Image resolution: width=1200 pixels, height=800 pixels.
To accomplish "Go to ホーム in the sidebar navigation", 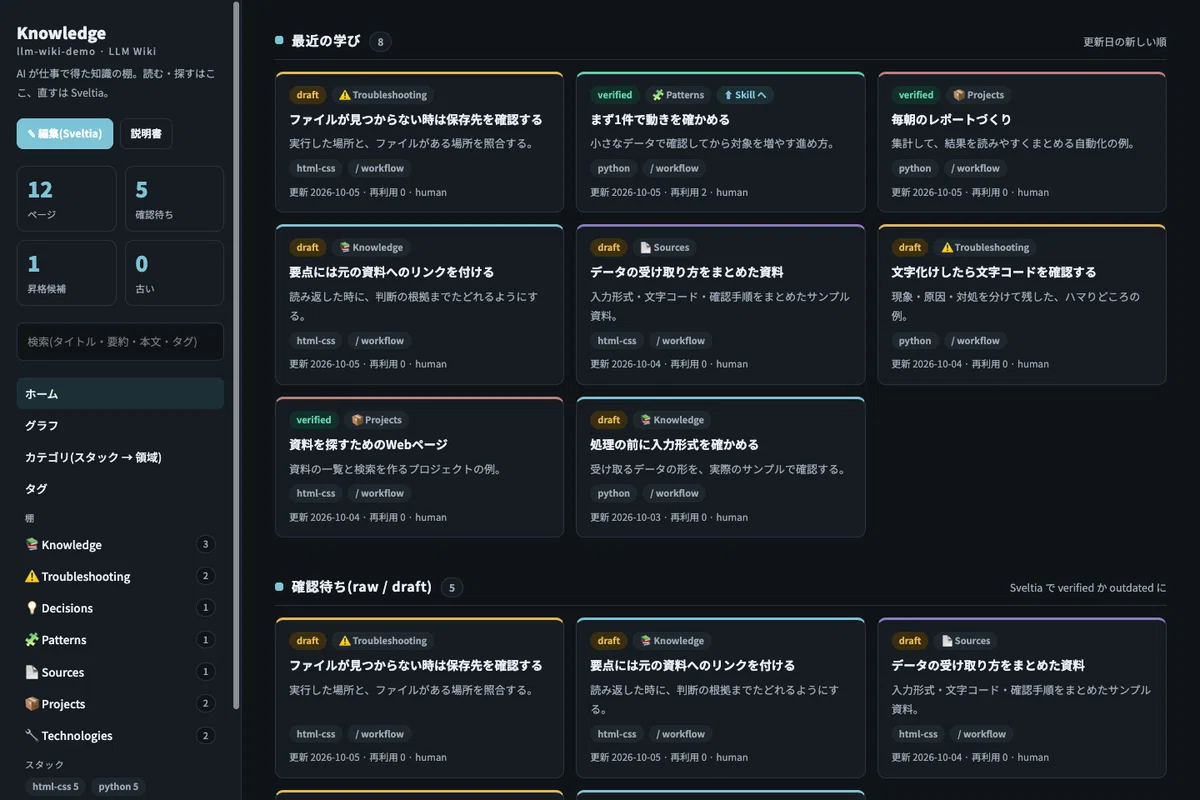I will point(120,394).
